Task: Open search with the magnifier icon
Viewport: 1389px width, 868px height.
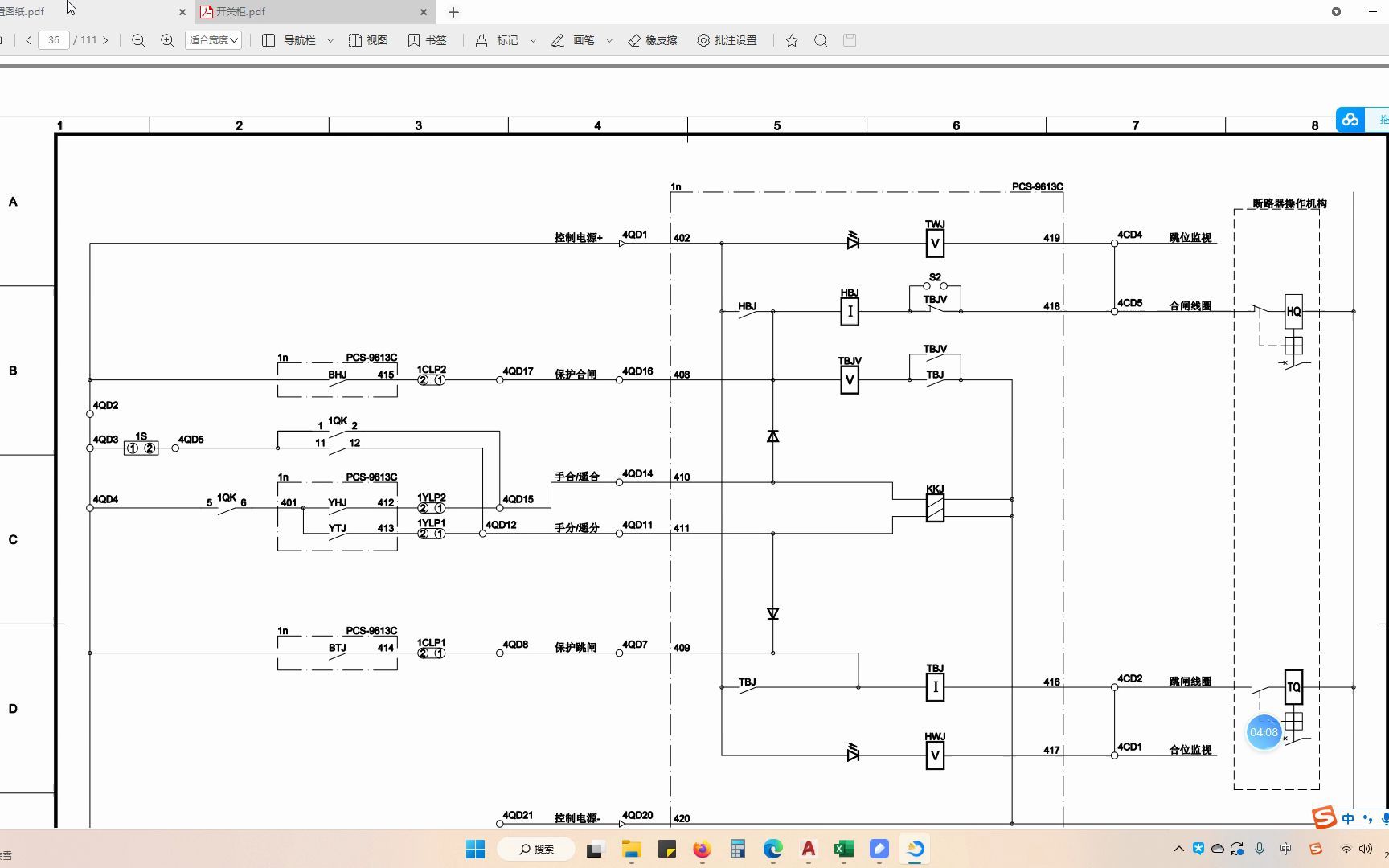Action: (821, 40)
